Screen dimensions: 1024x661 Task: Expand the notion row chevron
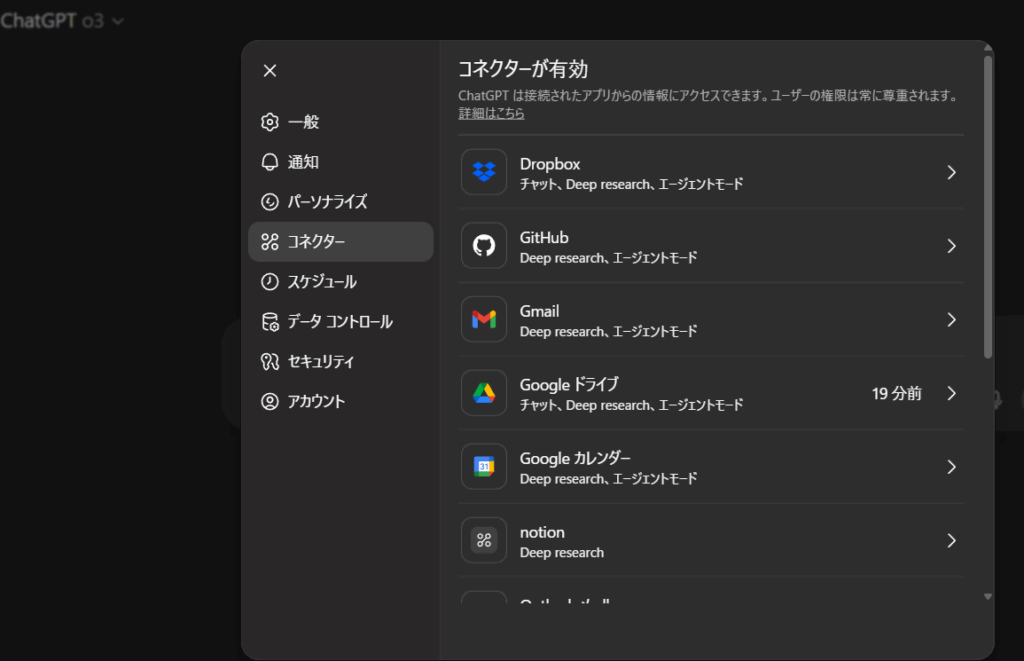[x=952, y=541]
